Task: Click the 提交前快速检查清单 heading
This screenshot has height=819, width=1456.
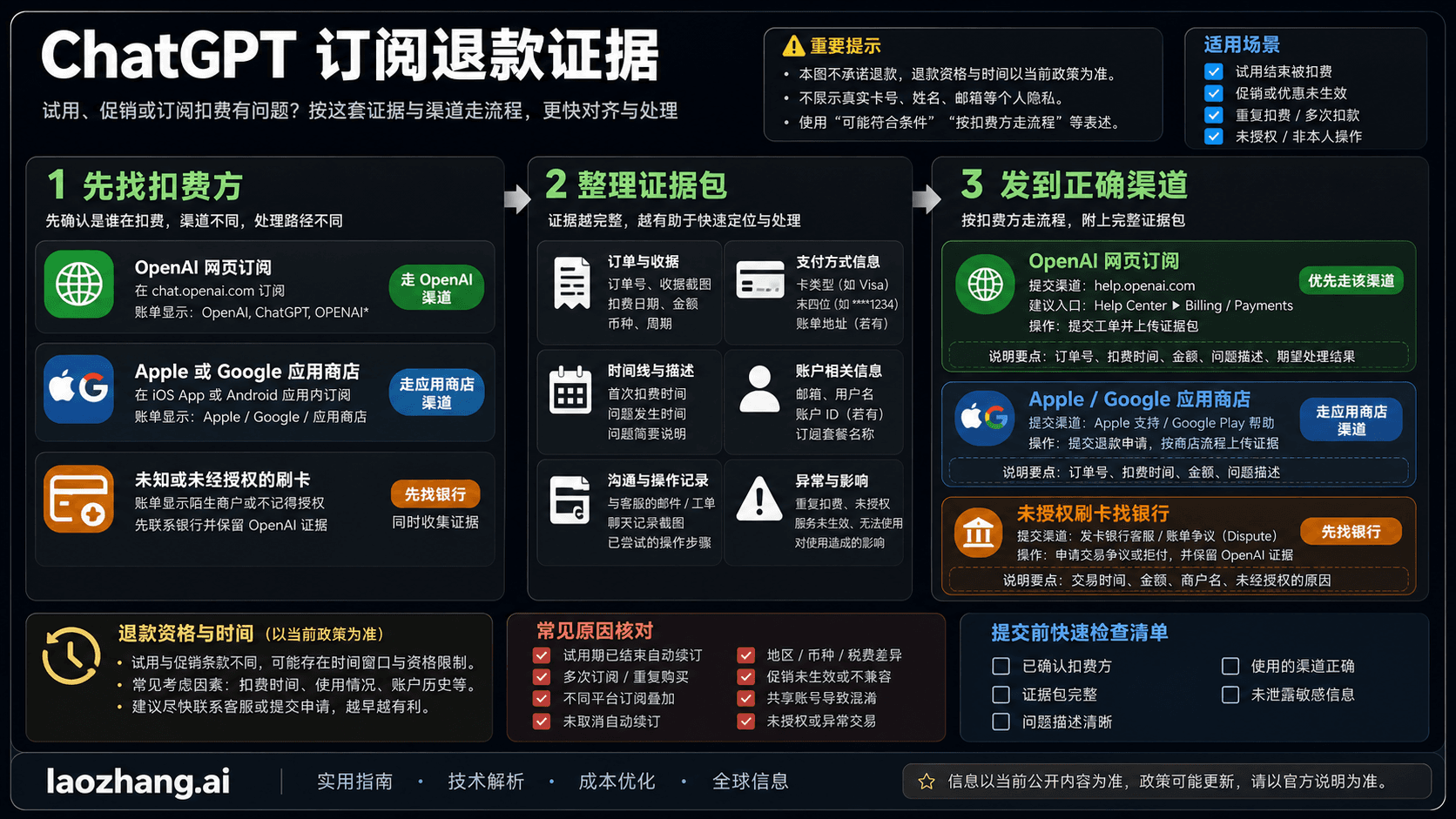Action: 1080,633
